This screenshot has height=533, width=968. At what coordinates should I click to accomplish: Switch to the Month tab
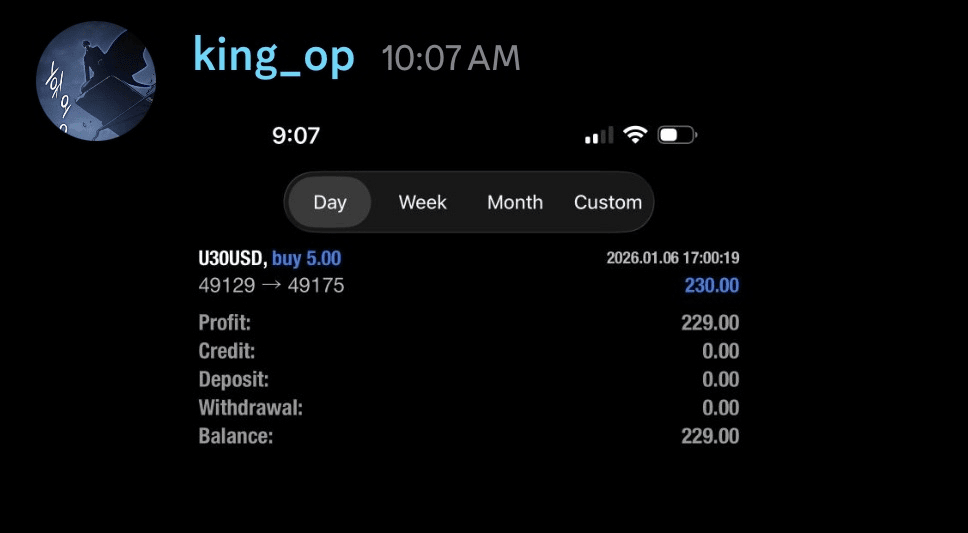515,202
